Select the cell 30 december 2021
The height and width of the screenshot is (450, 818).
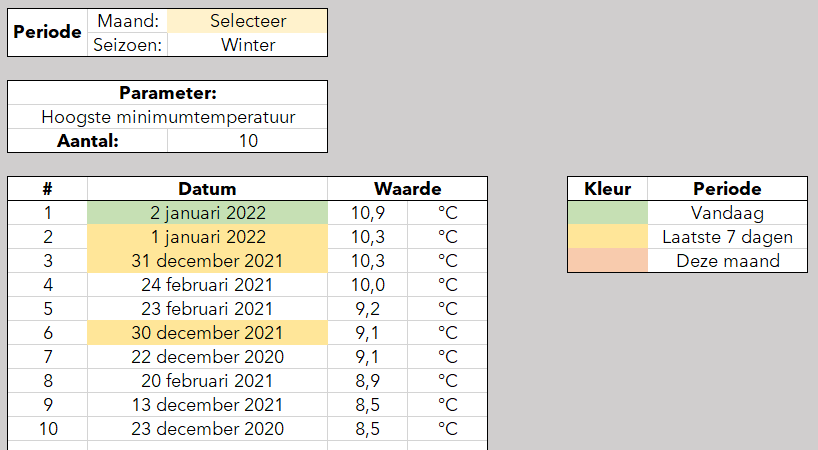[x=207, y=333]
